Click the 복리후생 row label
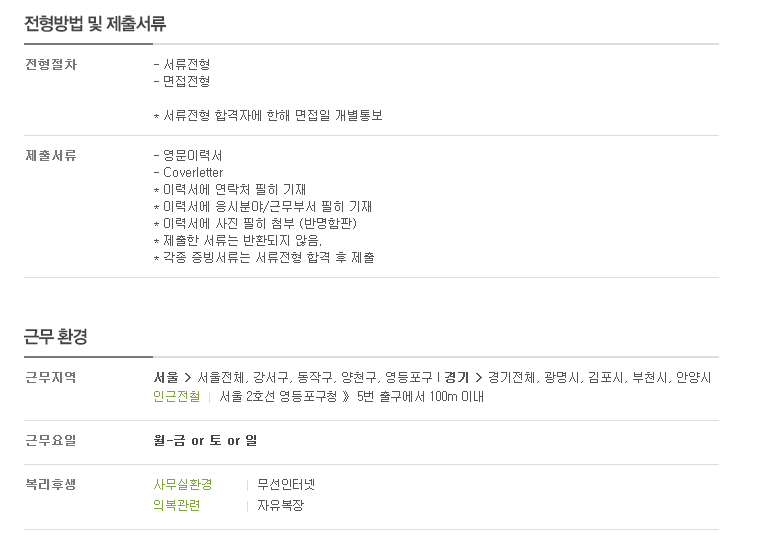This screenshot has height=553, width=757. coord(51,484)
